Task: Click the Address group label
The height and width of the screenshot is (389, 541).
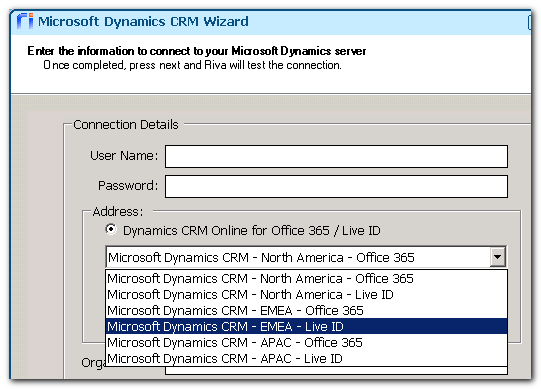Action: [118, 211]
